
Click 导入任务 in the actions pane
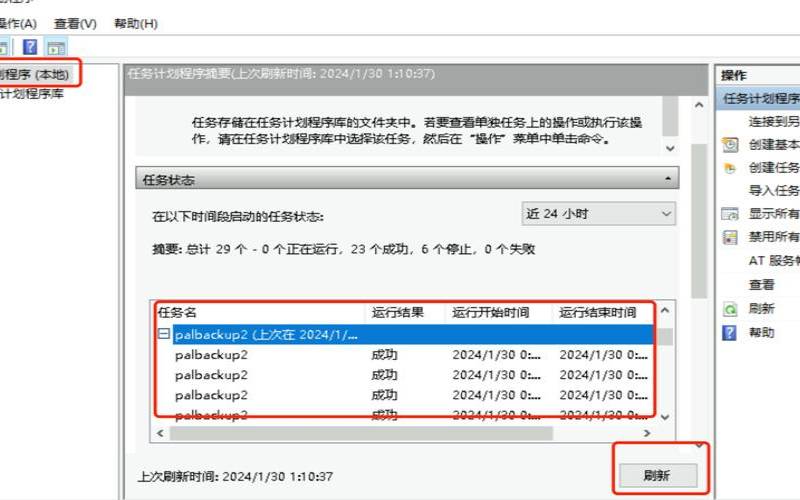click(774, 190)
